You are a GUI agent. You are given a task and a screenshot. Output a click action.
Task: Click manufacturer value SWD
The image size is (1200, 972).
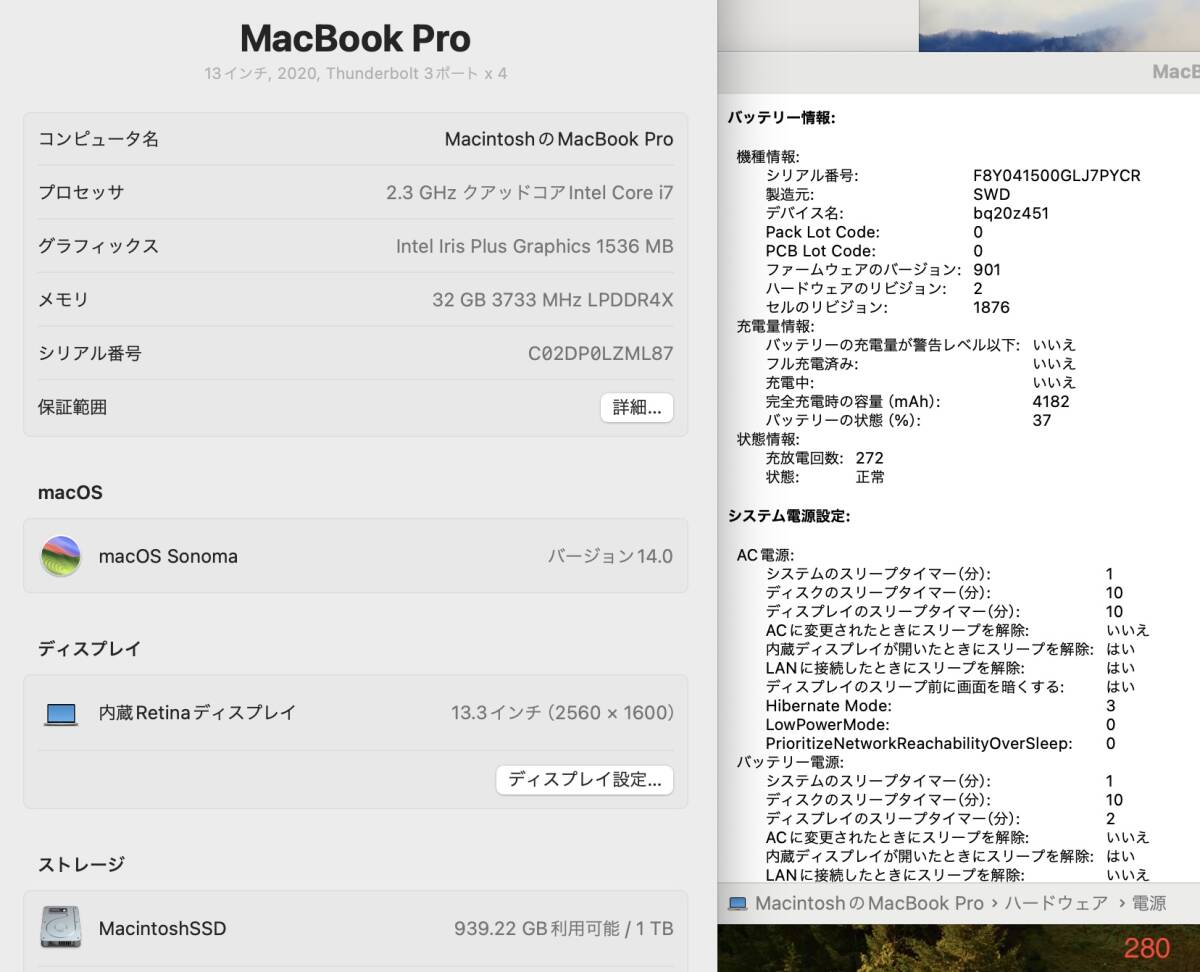(991, 194)
